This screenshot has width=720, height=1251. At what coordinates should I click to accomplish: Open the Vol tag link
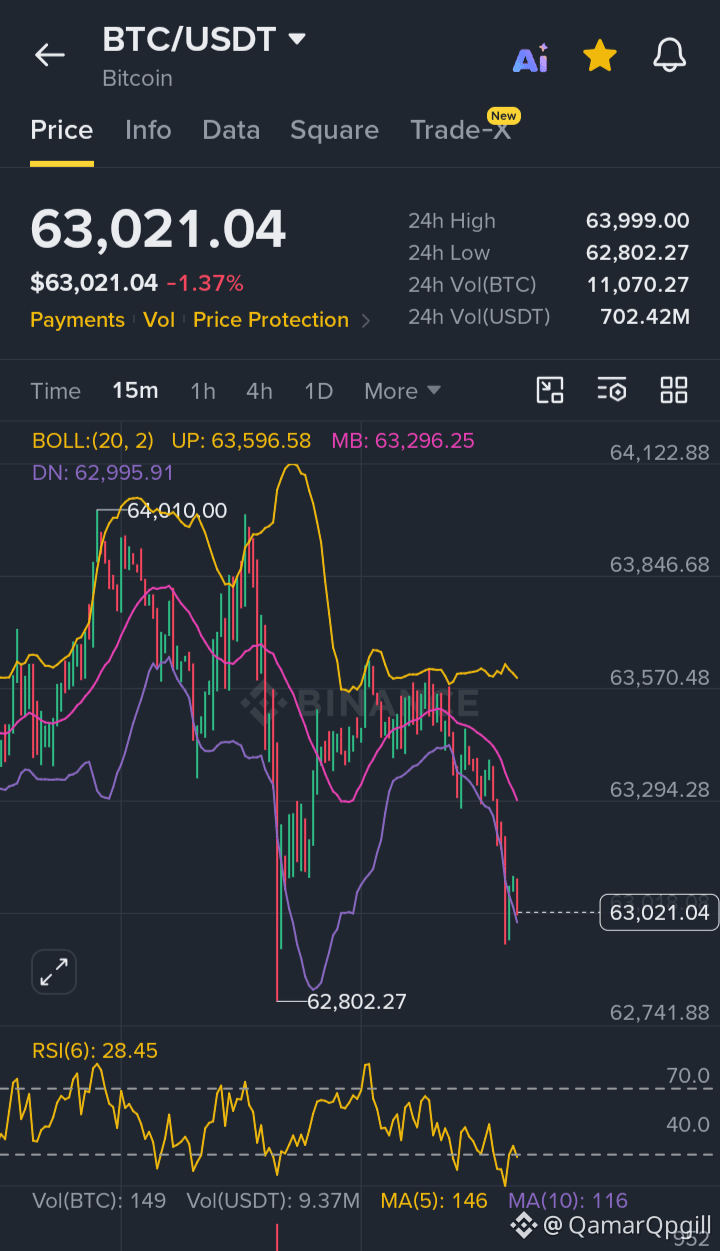coord(159,320)
